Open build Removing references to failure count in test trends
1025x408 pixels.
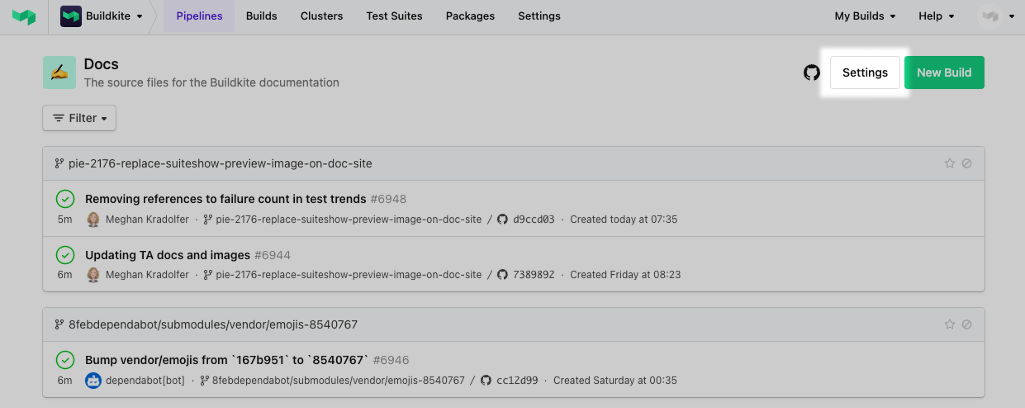coord(226,199)
